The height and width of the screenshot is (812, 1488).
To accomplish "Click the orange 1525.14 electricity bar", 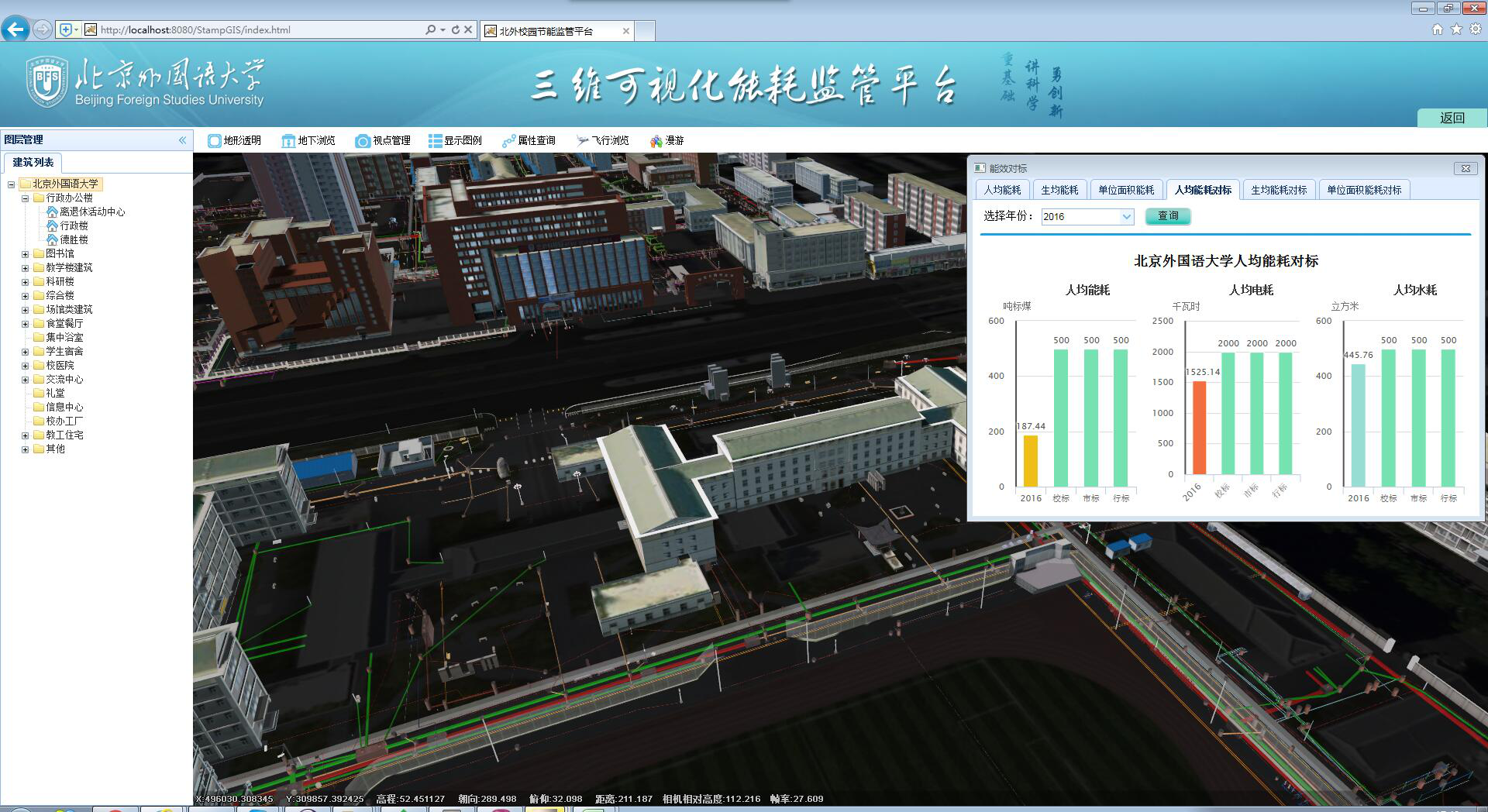I will (1199, 428).
